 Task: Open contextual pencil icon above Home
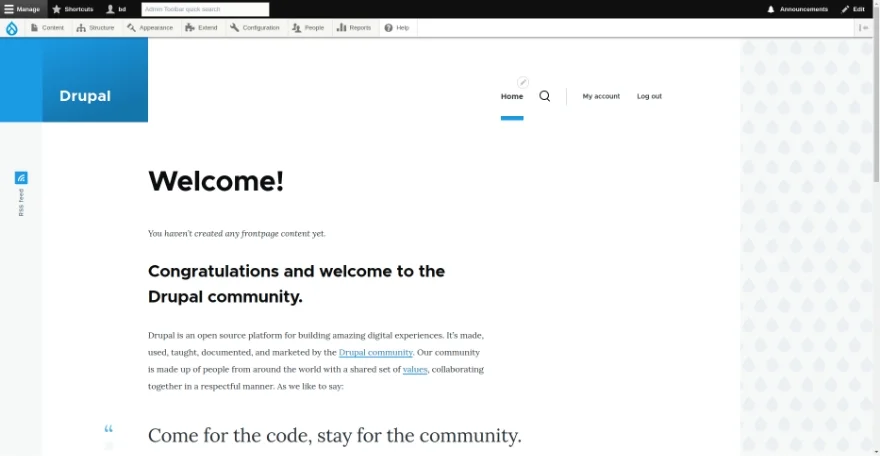tap(523, 82)
